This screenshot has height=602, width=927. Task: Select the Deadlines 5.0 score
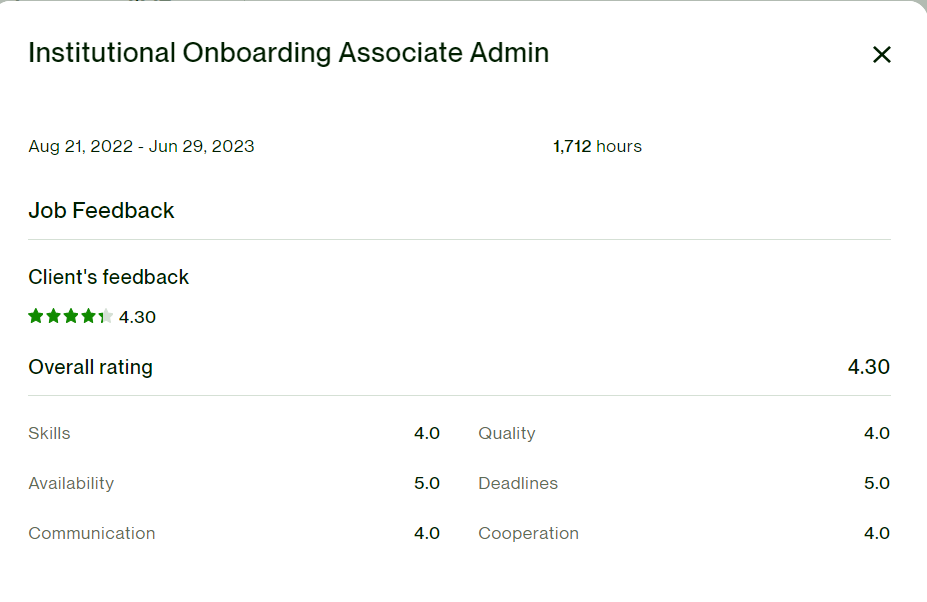click(876, 484)
